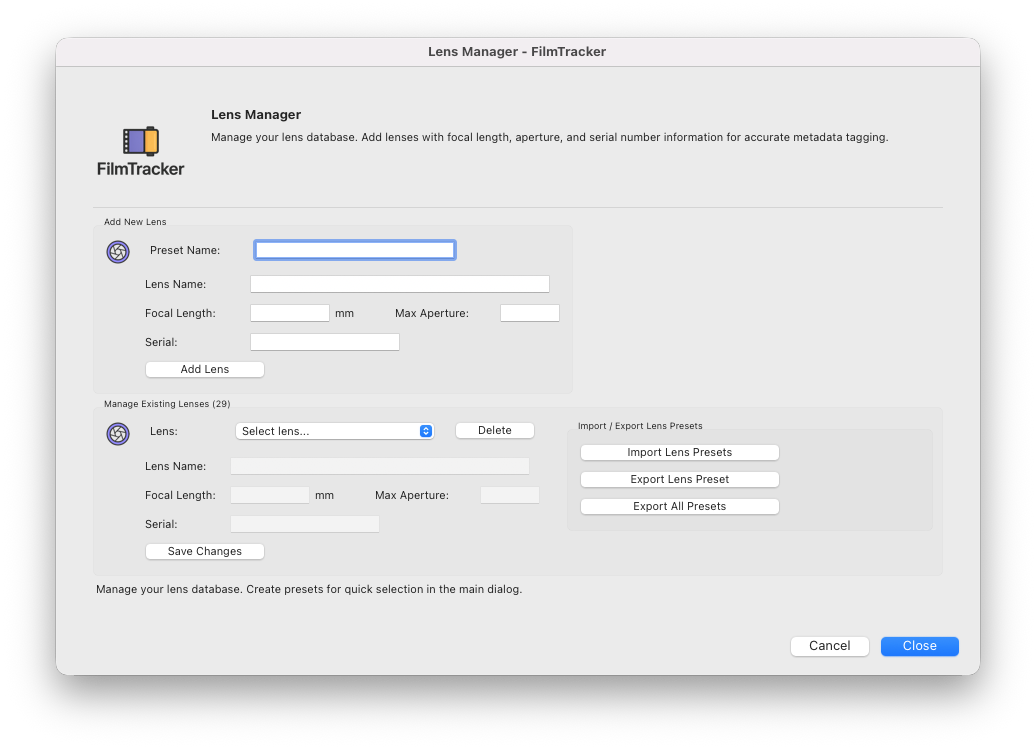1036x749 pixels.
Task: Click the Serial field under Add New Lens
Action: point(324,341)
